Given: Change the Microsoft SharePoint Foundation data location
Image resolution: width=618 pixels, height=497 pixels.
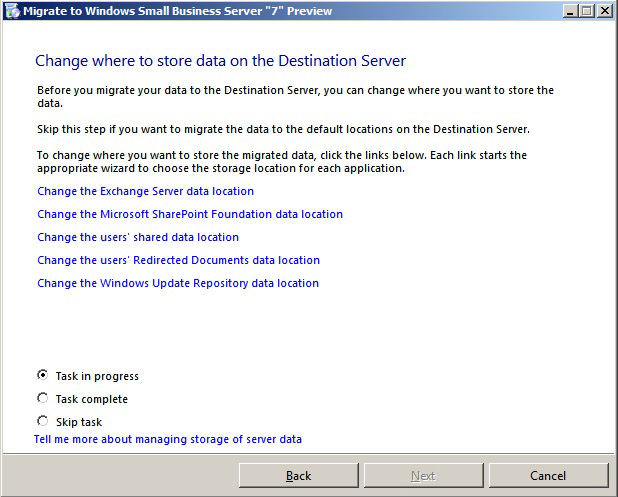Looking at the screenshot, I should click(x=190, y=214).
